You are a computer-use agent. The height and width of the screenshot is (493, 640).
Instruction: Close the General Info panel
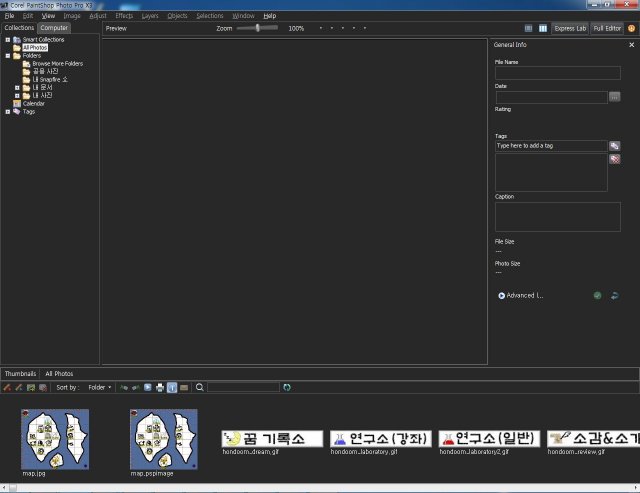[631, 45]
